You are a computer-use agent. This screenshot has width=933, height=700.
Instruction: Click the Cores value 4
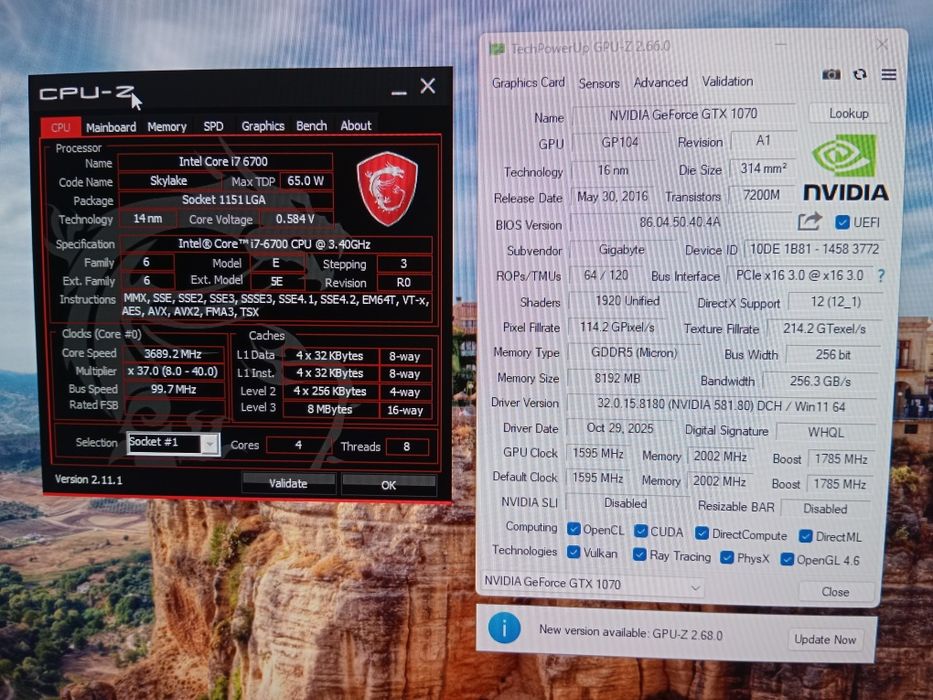(298, 445)
